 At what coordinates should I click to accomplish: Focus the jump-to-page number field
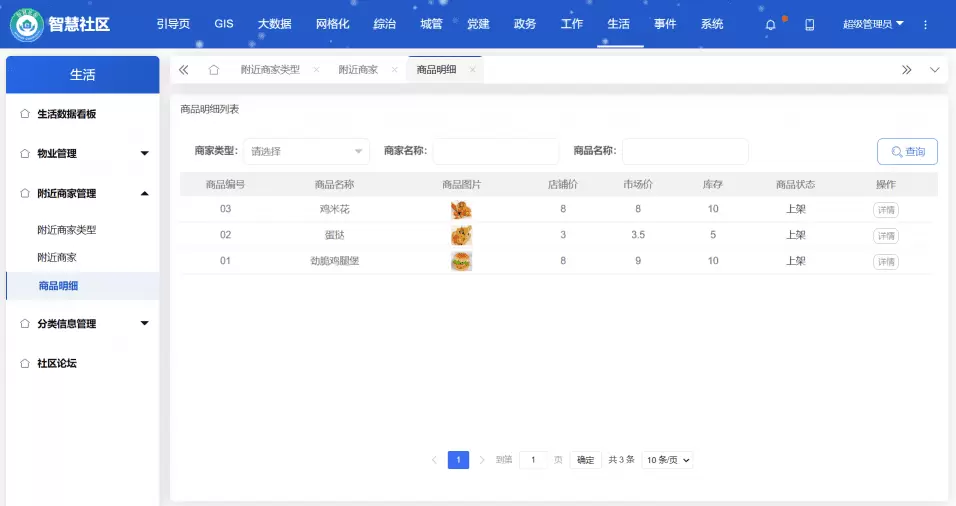click(533, 460)
